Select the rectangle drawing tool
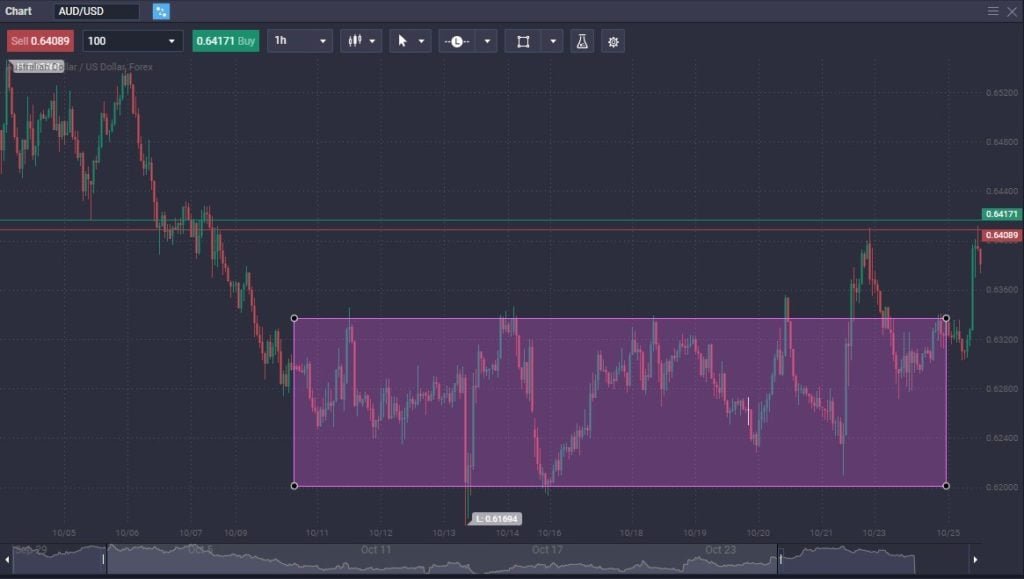Screen dimensions: 1024x579 pos(524,41)
